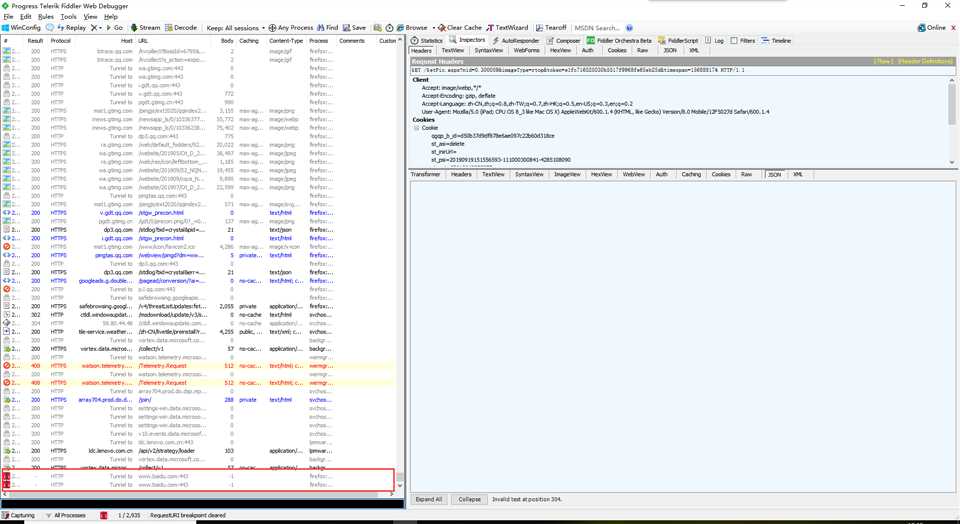Tick the Filters tab checkbox
This screenshot has height=524, width=960.
(x=734, y=40)
